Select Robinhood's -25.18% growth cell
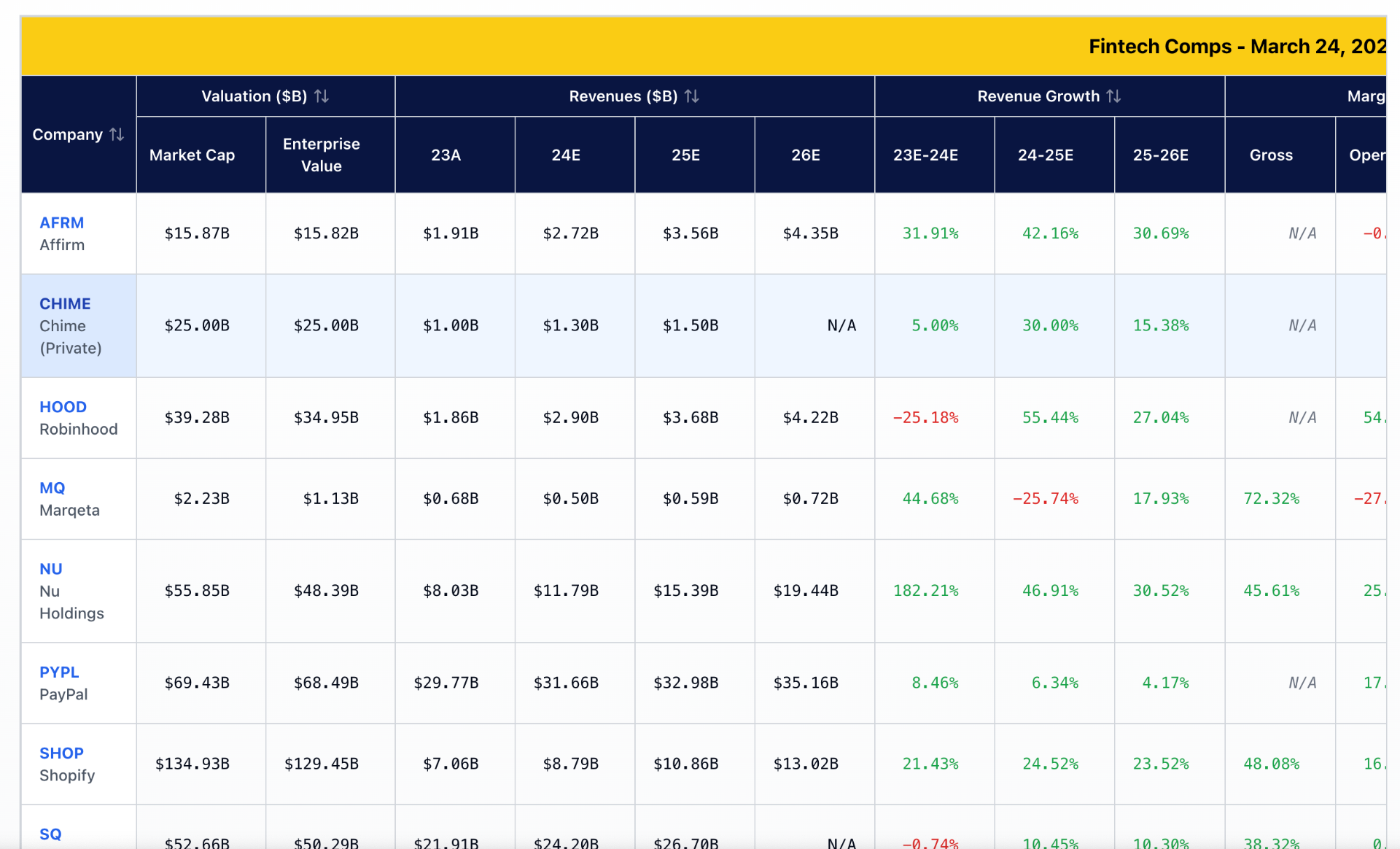Screen dimensions: 1400x849 [925, 418]
